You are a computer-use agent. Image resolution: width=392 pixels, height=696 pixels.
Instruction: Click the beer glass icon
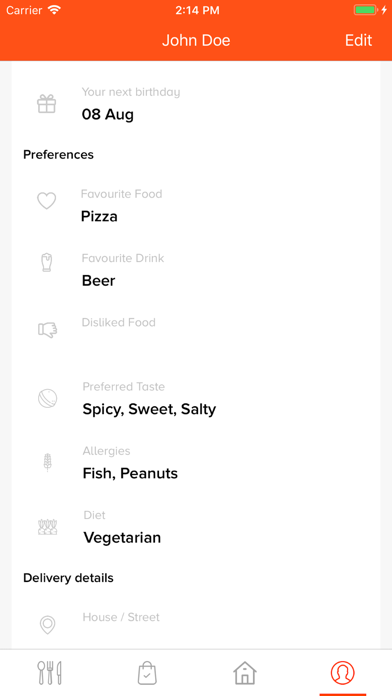[47, 262]
